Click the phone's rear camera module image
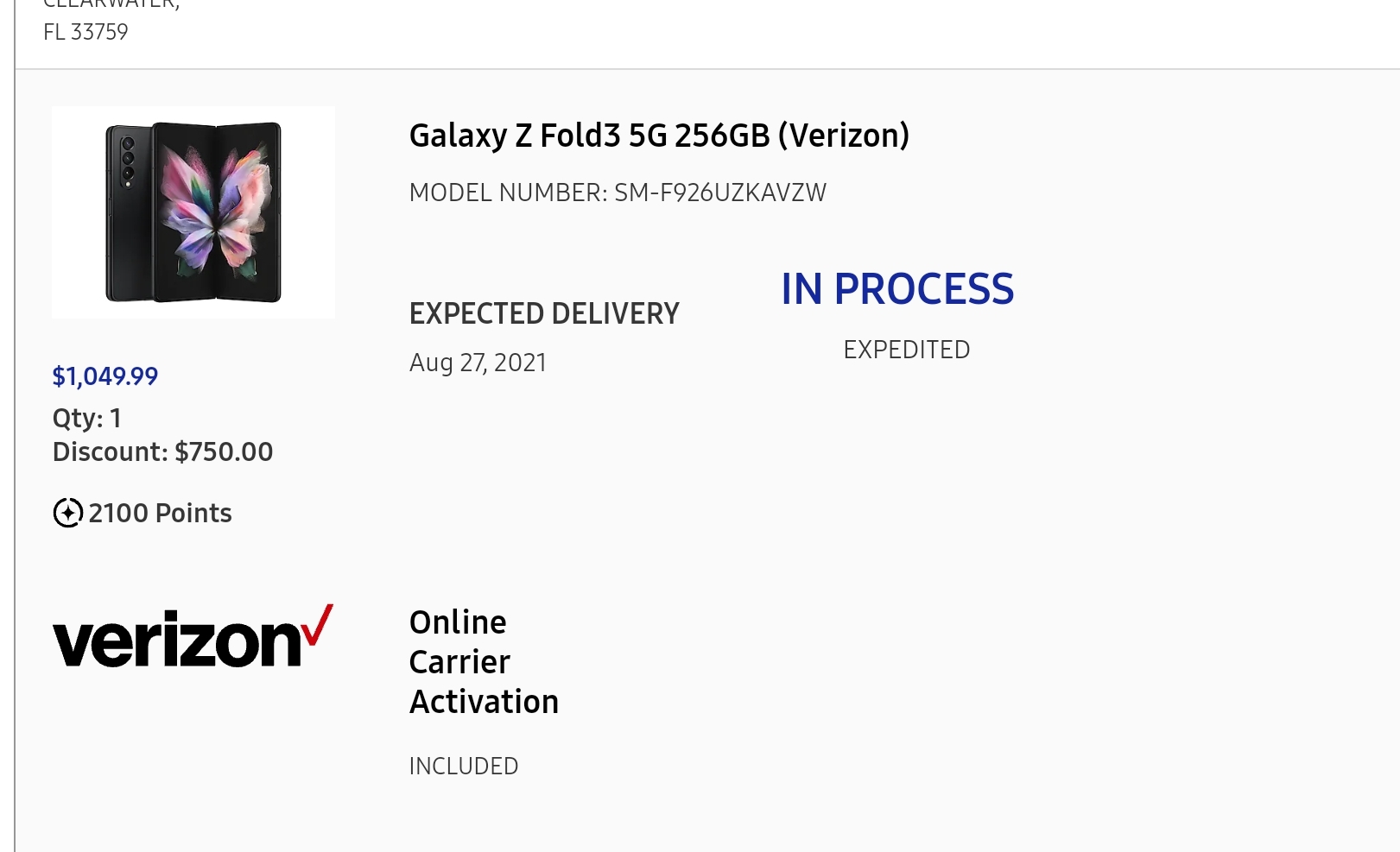Screen dimensions: 1400x852 [128, 161]
